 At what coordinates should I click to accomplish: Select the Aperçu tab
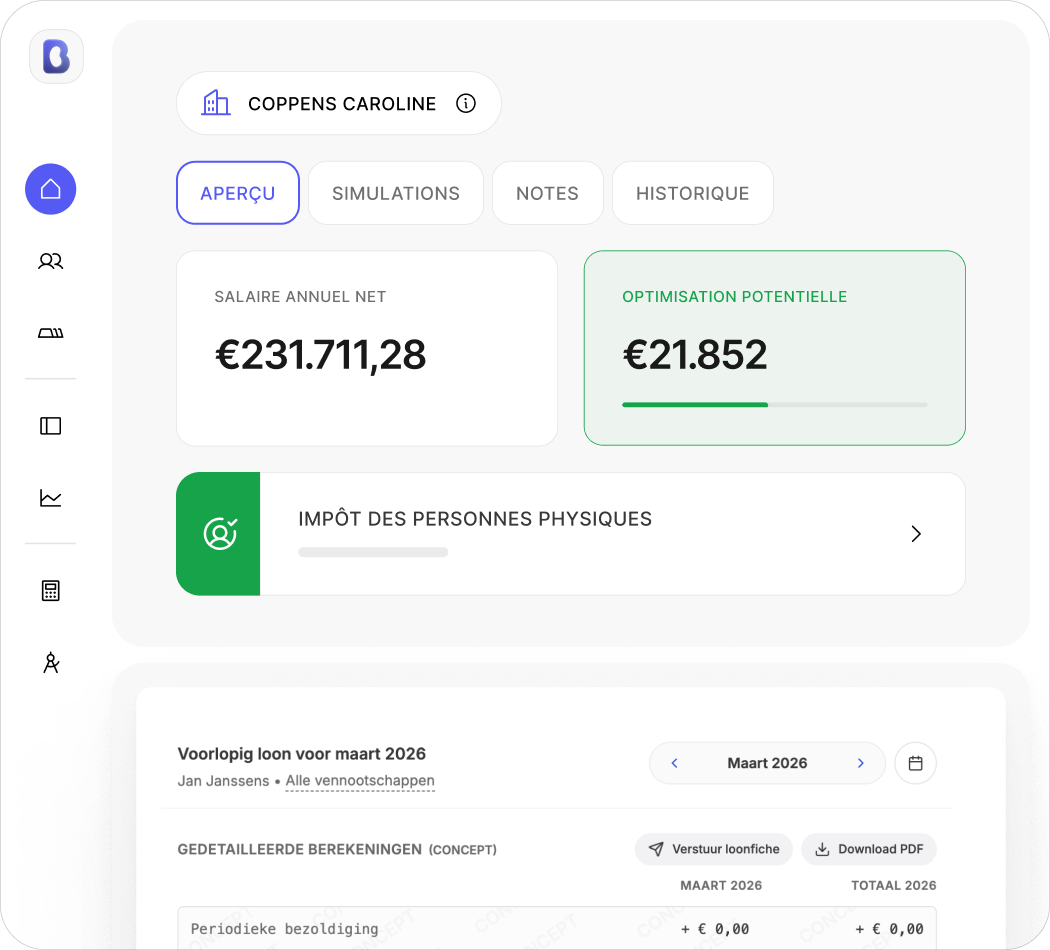tap(238, 193)
